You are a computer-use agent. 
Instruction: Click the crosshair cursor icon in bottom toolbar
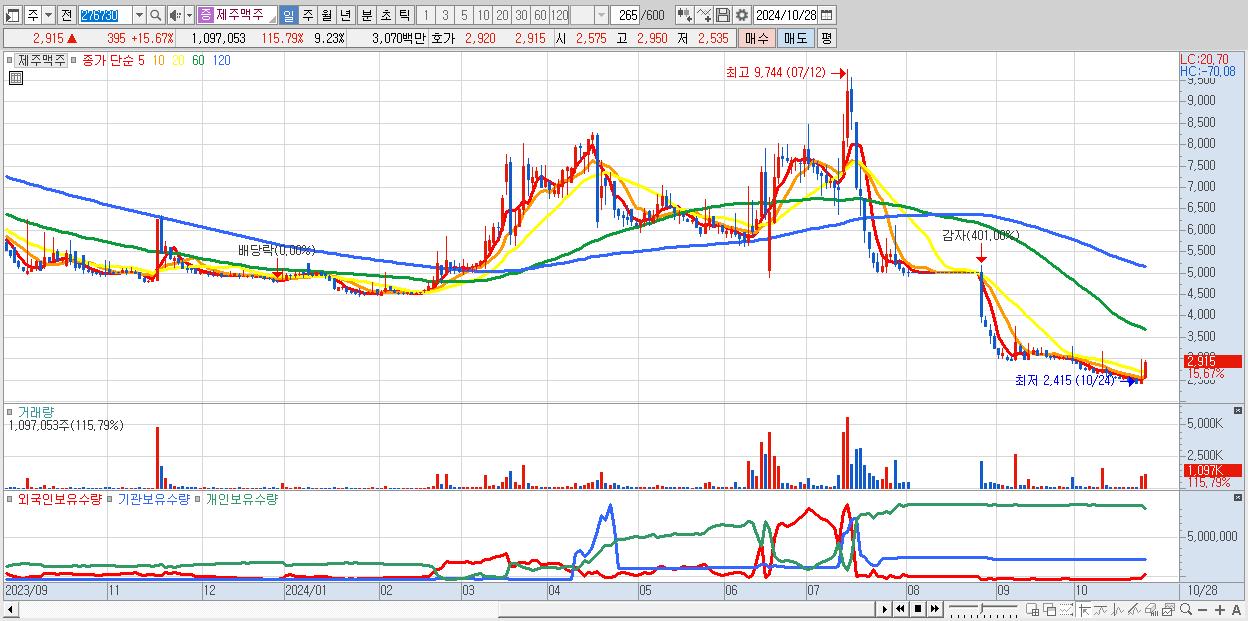pos(1084,610)
